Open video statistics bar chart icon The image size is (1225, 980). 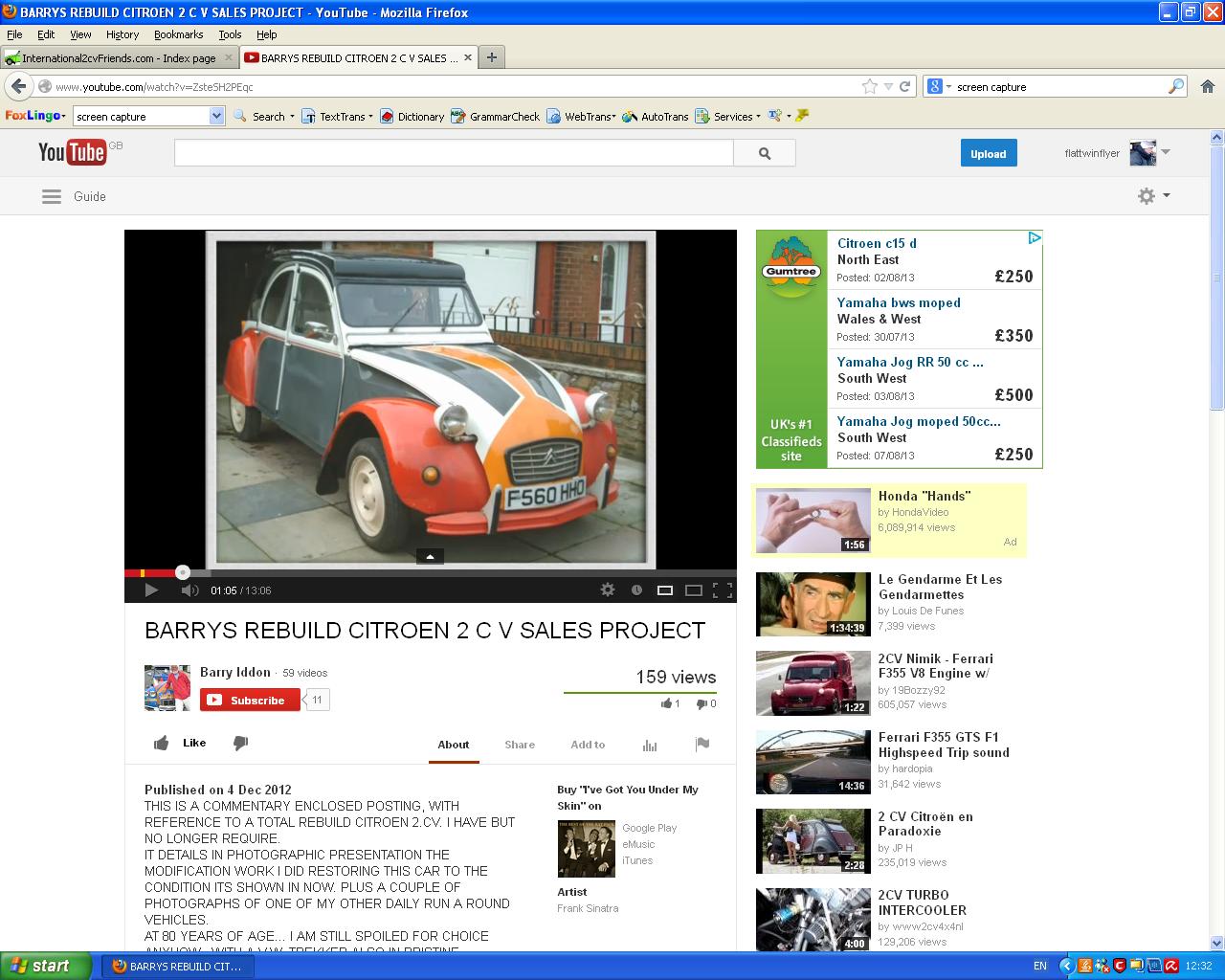[650, 745]
